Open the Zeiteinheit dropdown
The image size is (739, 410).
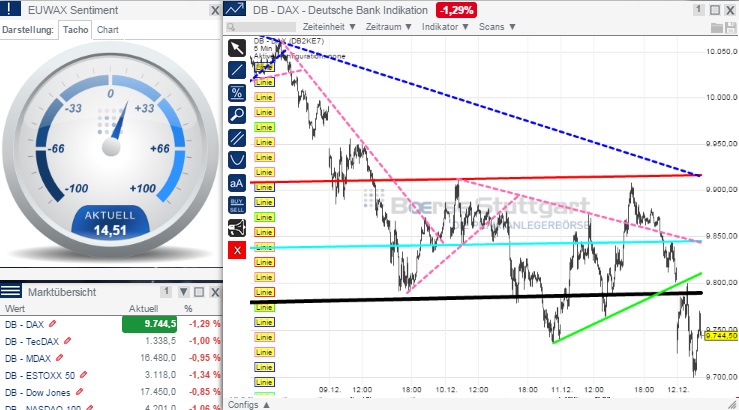coord(328,27)
